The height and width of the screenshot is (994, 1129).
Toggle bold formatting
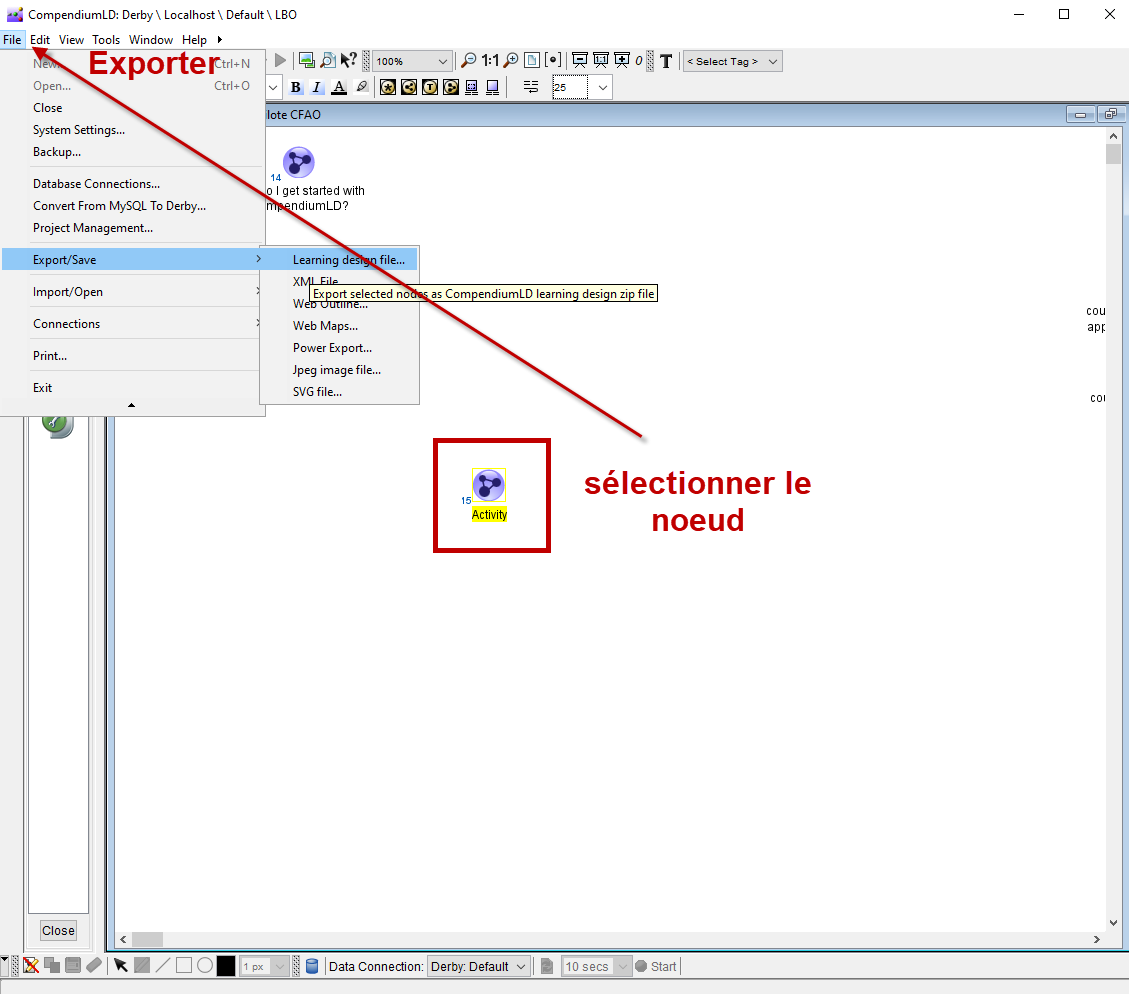point(295,87)
